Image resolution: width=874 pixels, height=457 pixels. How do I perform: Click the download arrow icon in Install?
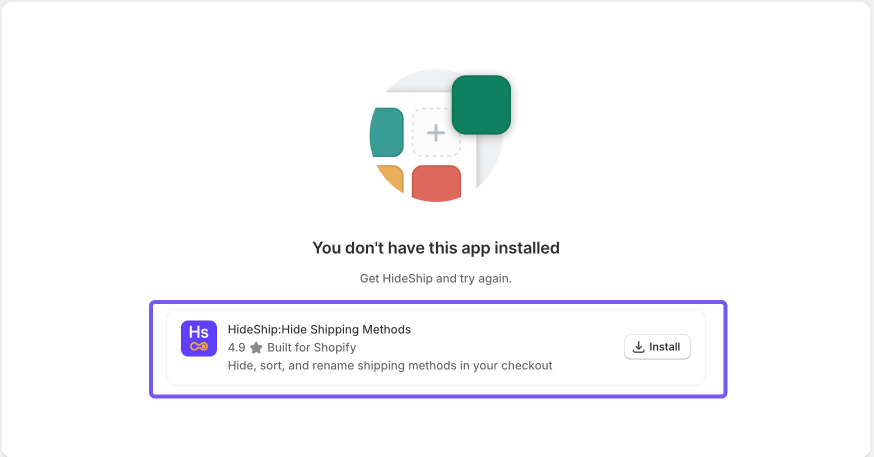[x=639, y=347]
